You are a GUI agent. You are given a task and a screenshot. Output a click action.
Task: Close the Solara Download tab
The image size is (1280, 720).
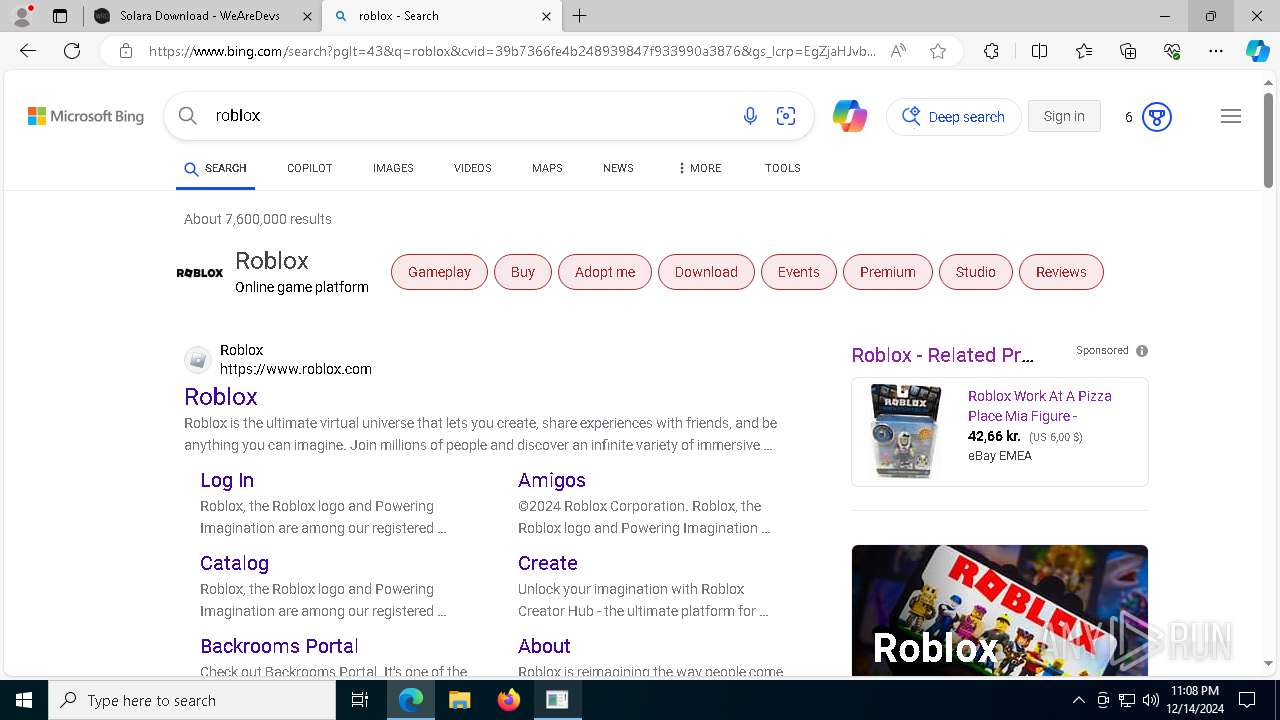(x=307, y=16)
